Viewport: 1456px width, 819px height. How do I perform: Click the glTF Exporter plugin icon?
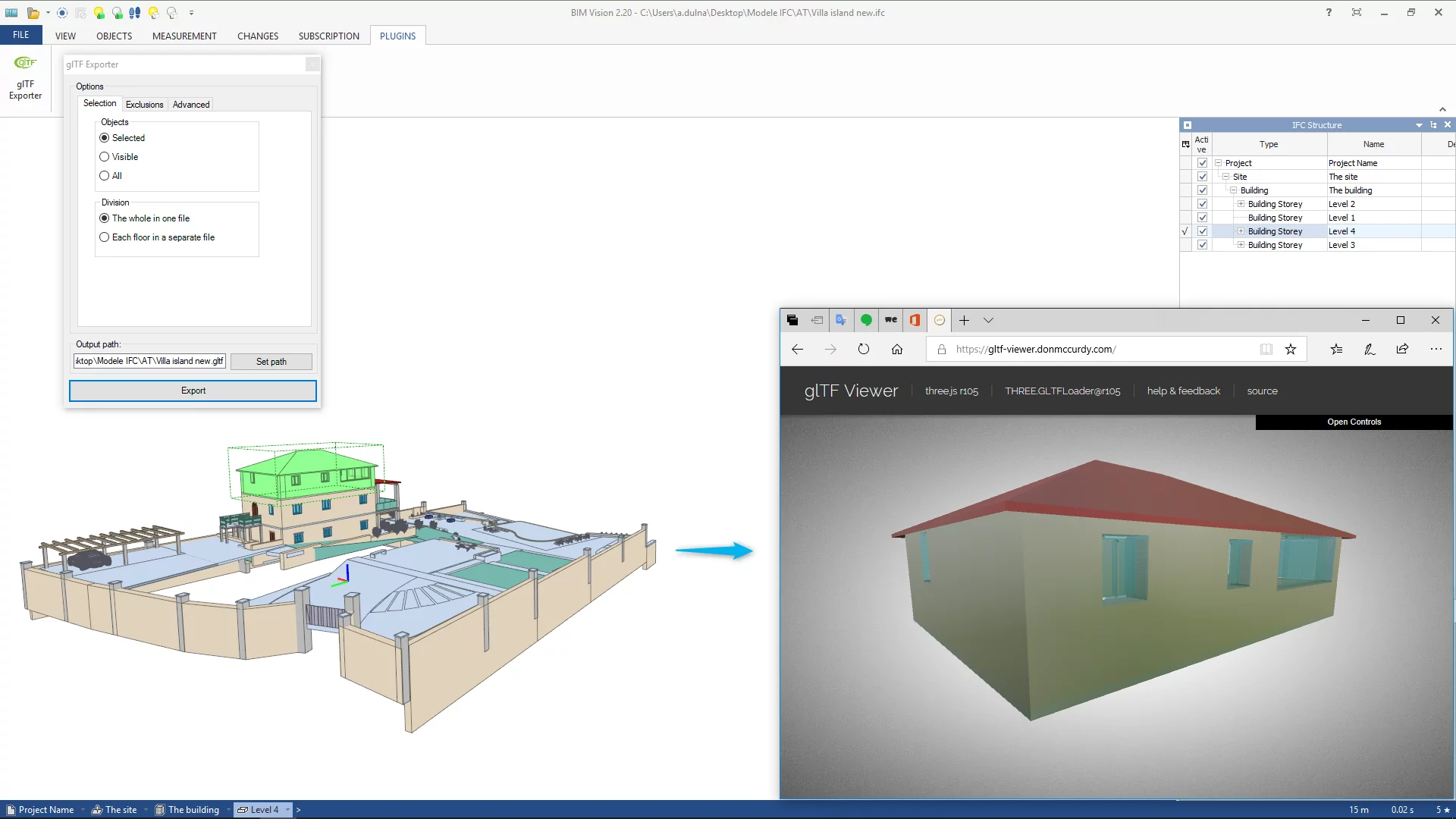[25, 77]
